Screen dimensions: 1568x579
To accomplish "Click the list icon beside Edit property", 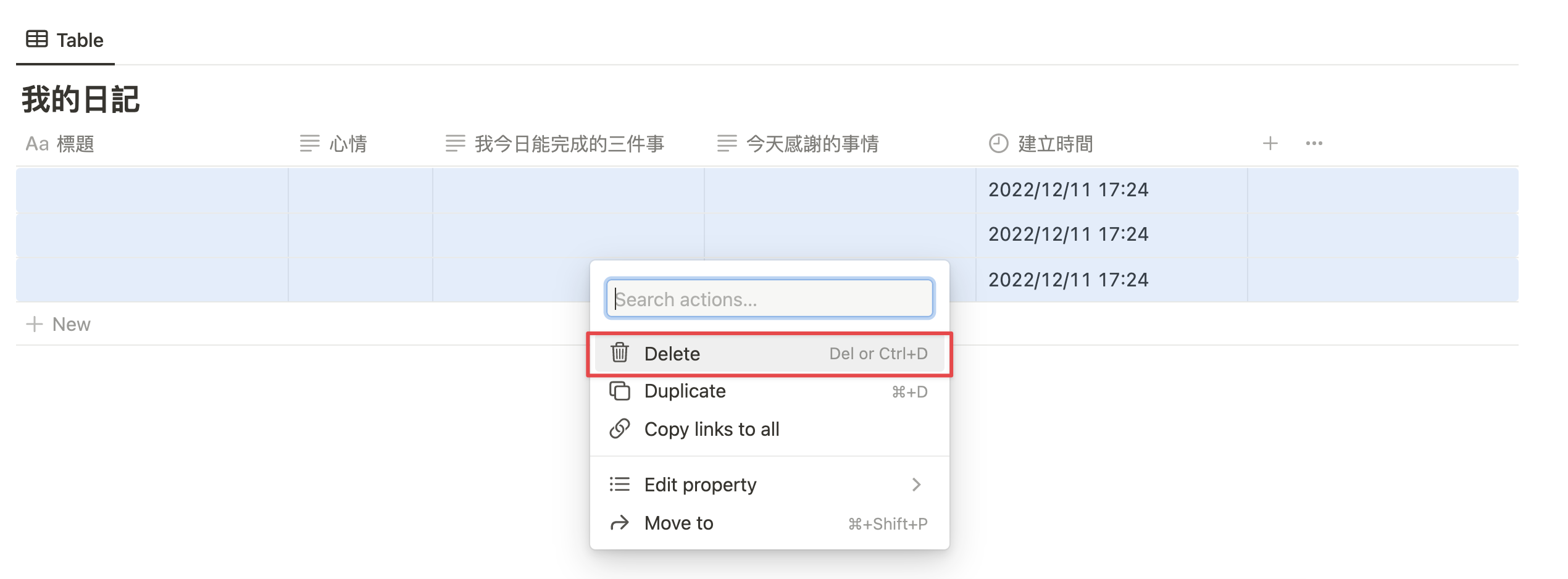I will click(x=620, y=485).
